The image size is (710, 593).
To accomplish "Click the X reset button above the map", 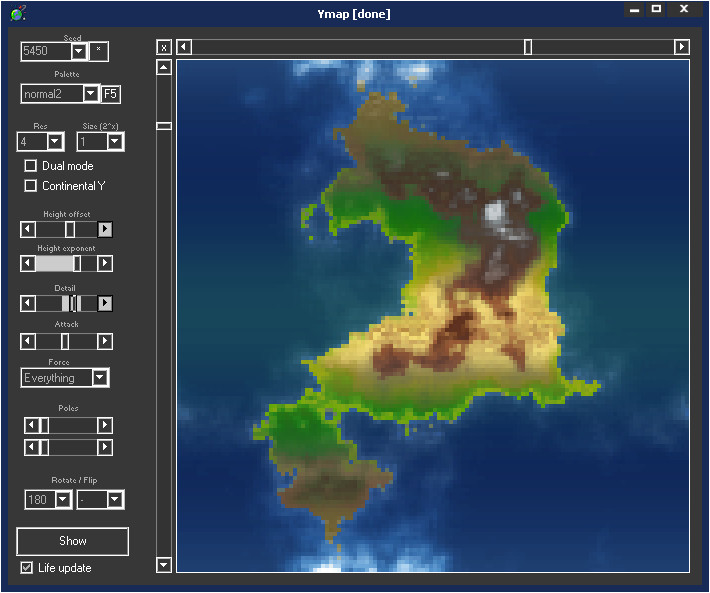I will [164, 47].
